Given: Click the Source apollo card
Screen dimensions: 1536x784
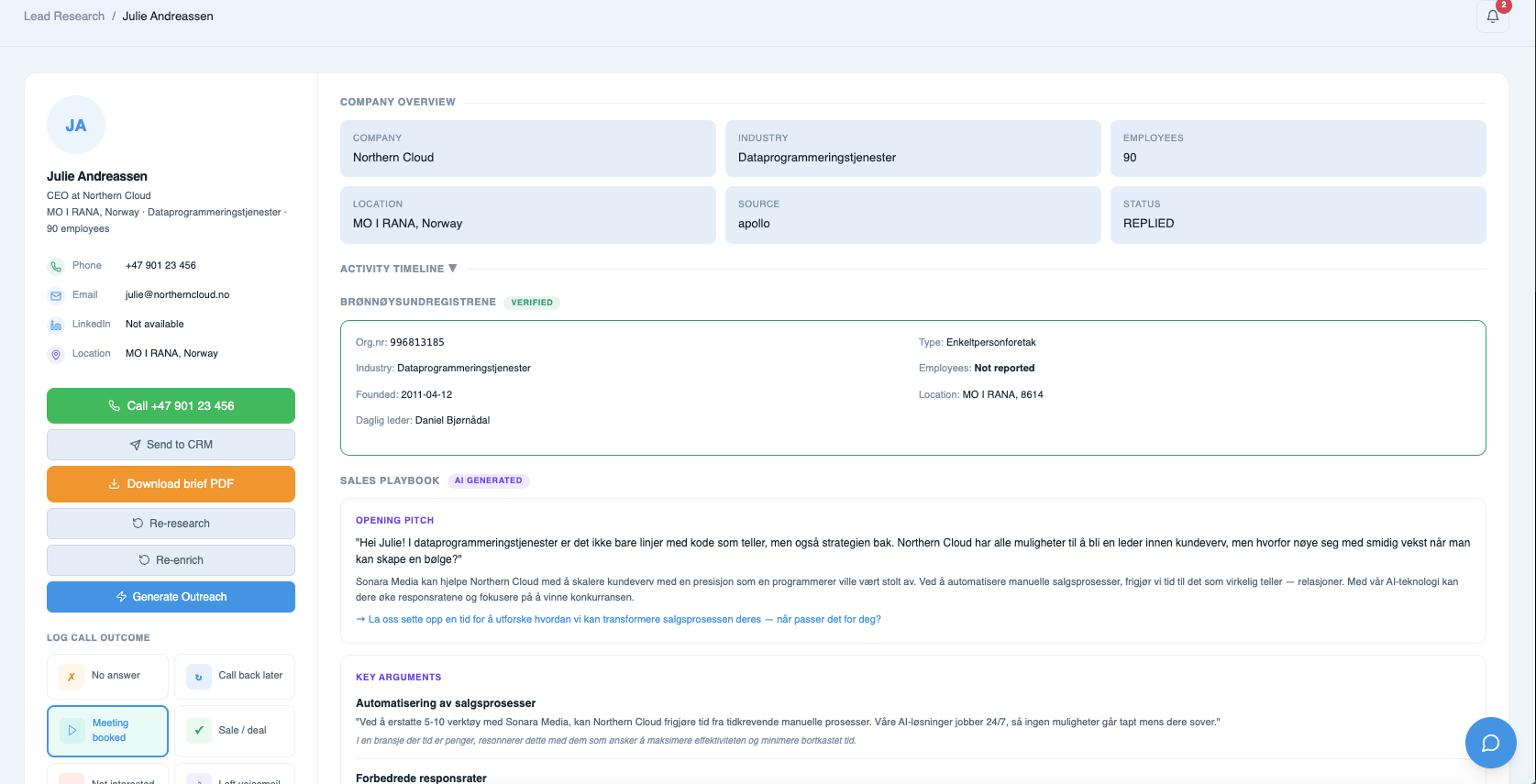Looking at the screenshot, I should point(913,215).
